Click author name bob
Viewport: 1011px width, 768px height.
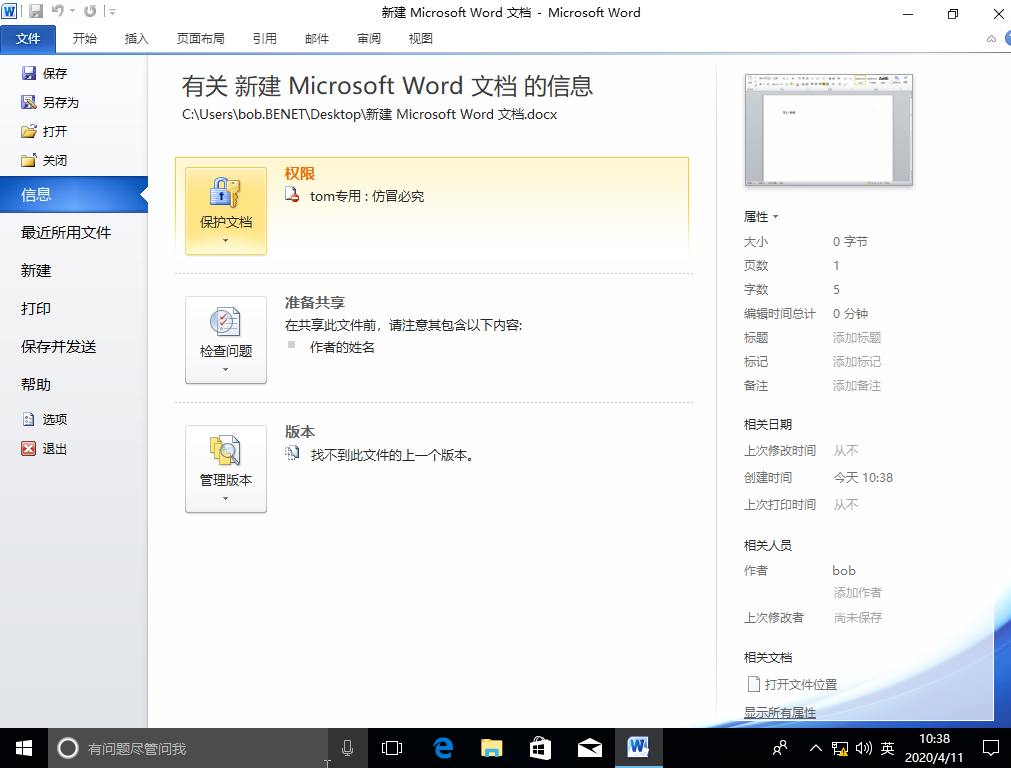843,571
